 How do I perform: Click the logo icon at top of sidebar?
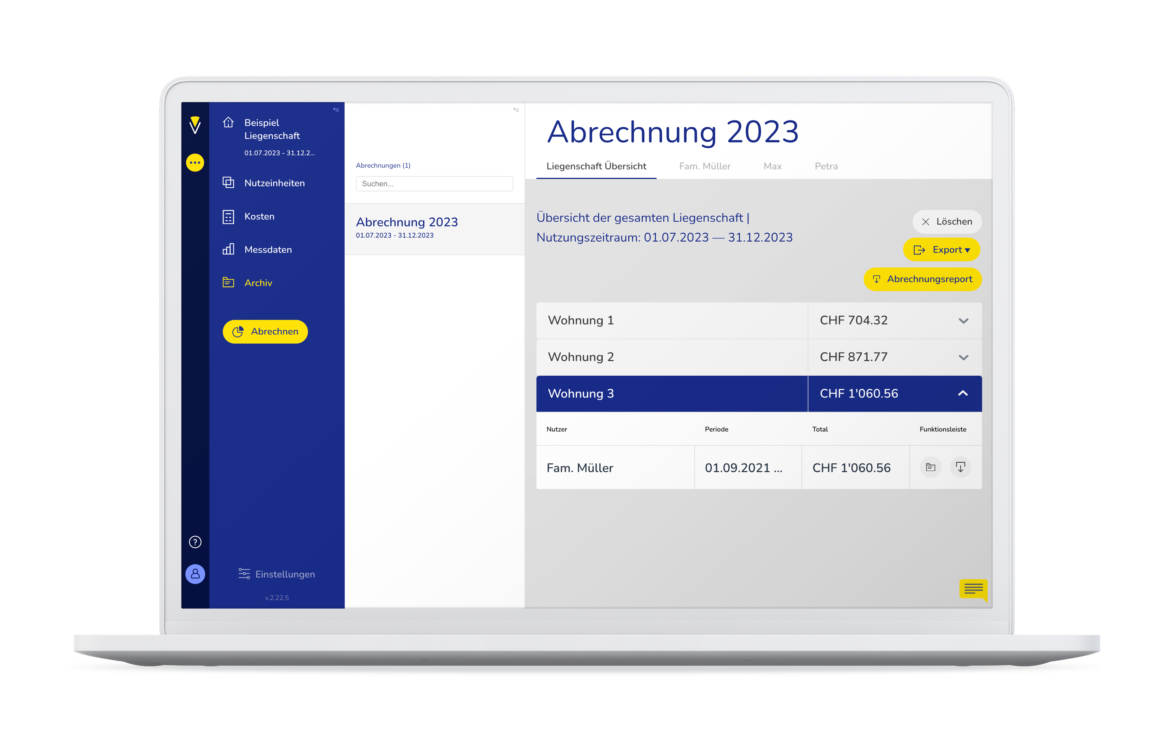(195, 125)
